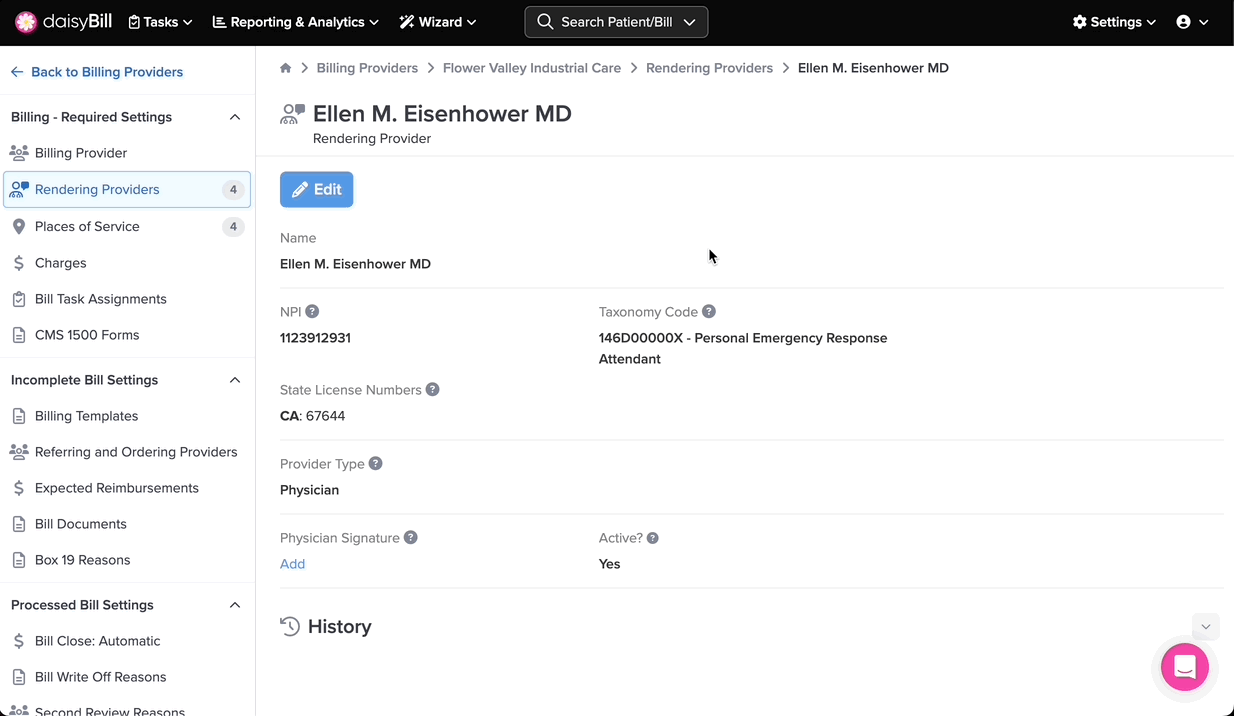
Task: Open the Tasks menu
Action: [161, 22]
